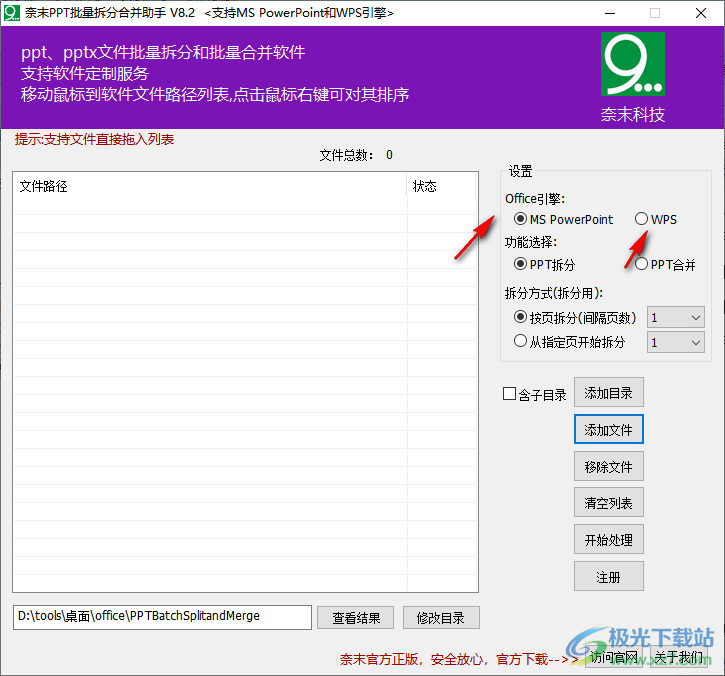Open the 关于我们 about button
This screenshot has height=676, width=725.
(678, 657)
